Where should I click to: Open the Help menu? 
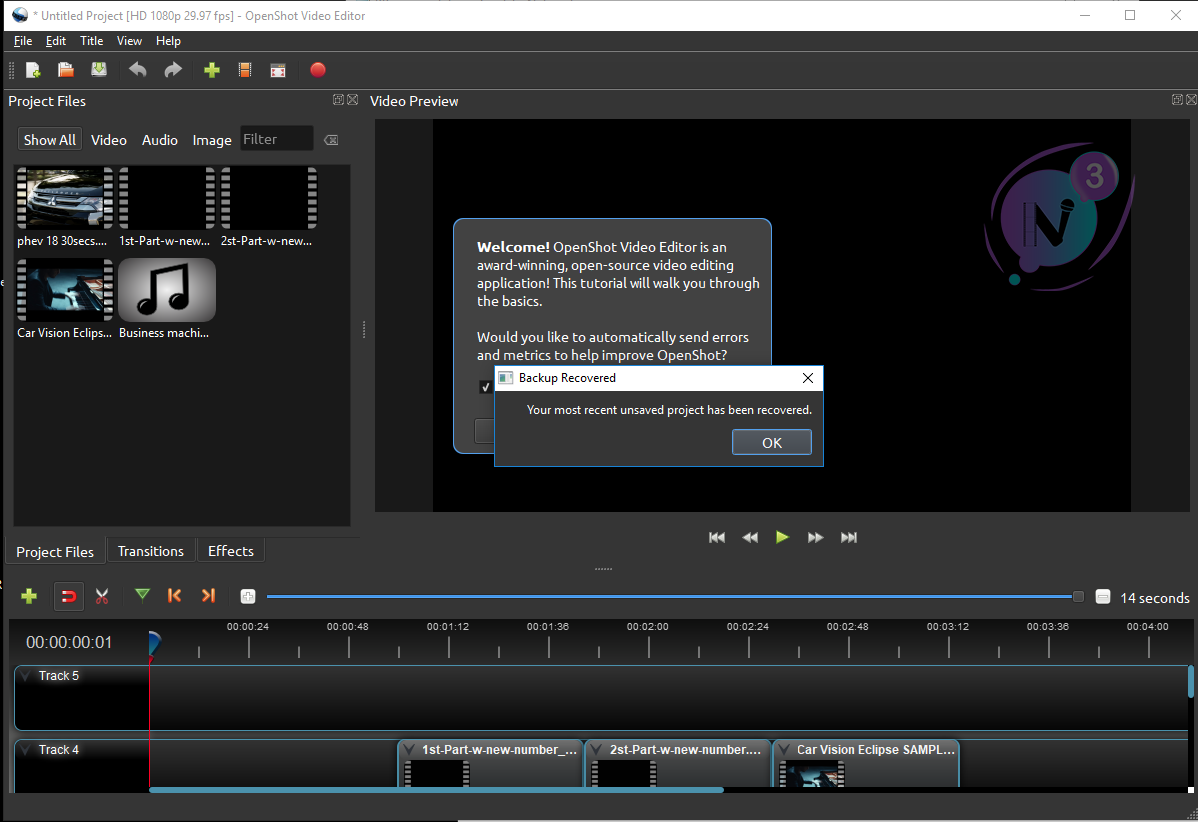coord(168,41)
